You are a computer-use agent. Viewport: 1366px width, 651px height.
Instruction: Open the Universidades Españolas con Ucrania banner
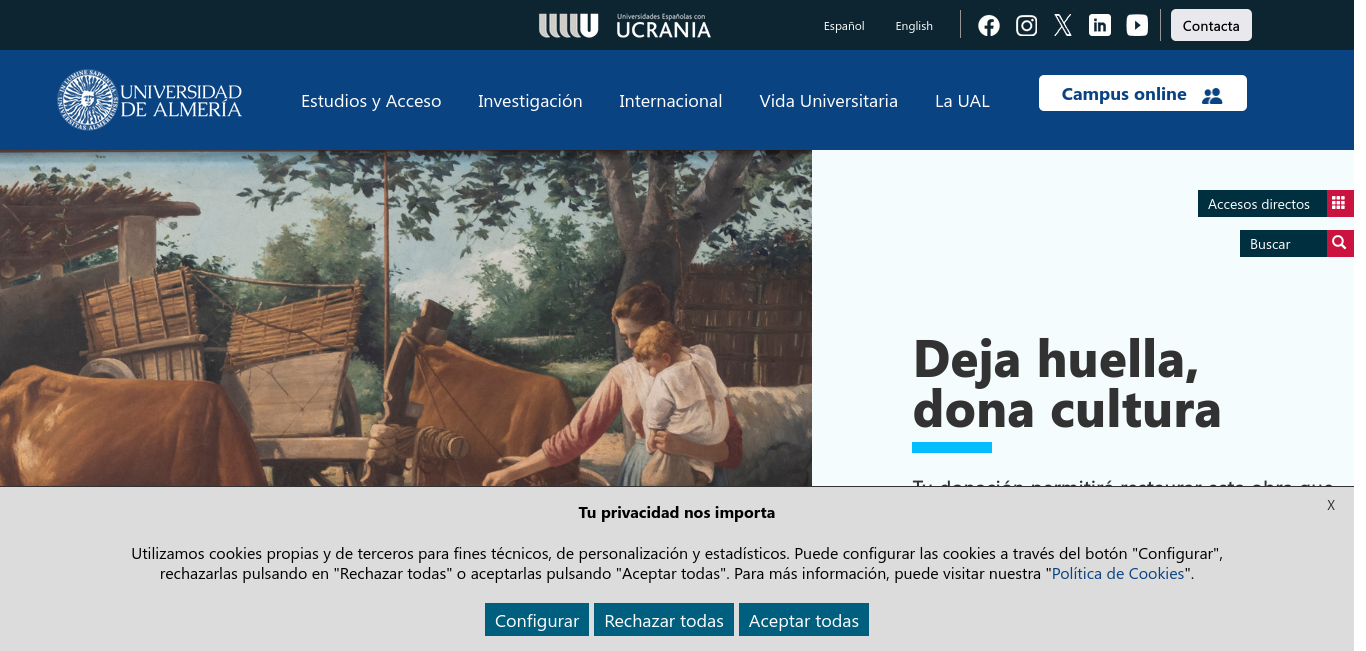coord(625,26)
